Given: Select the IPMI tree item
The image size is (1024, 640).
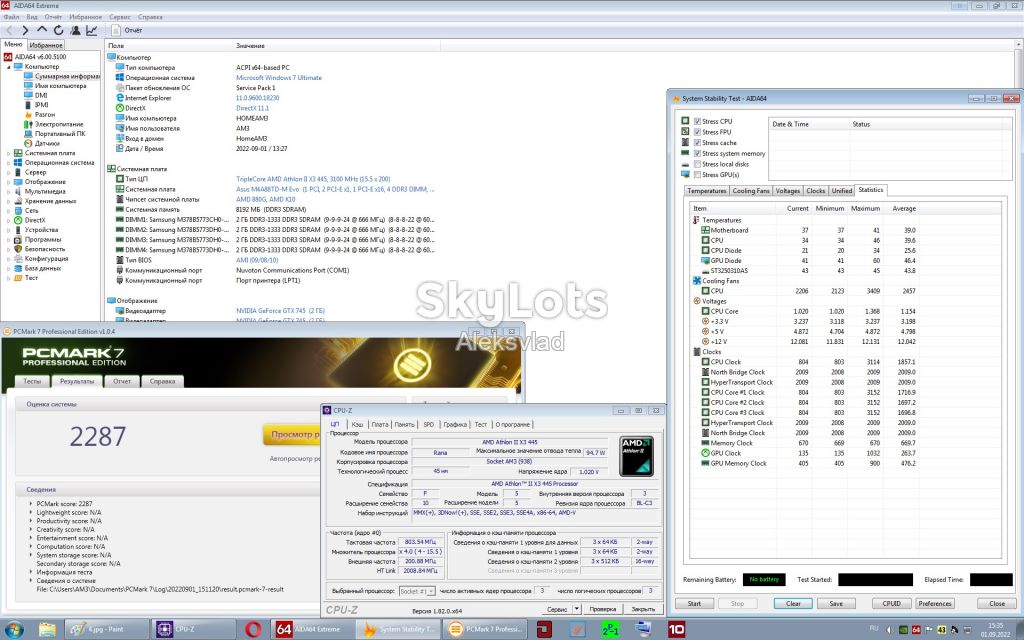Looking at the screenshot, I should pyautogui.click(x=36, y=104).
